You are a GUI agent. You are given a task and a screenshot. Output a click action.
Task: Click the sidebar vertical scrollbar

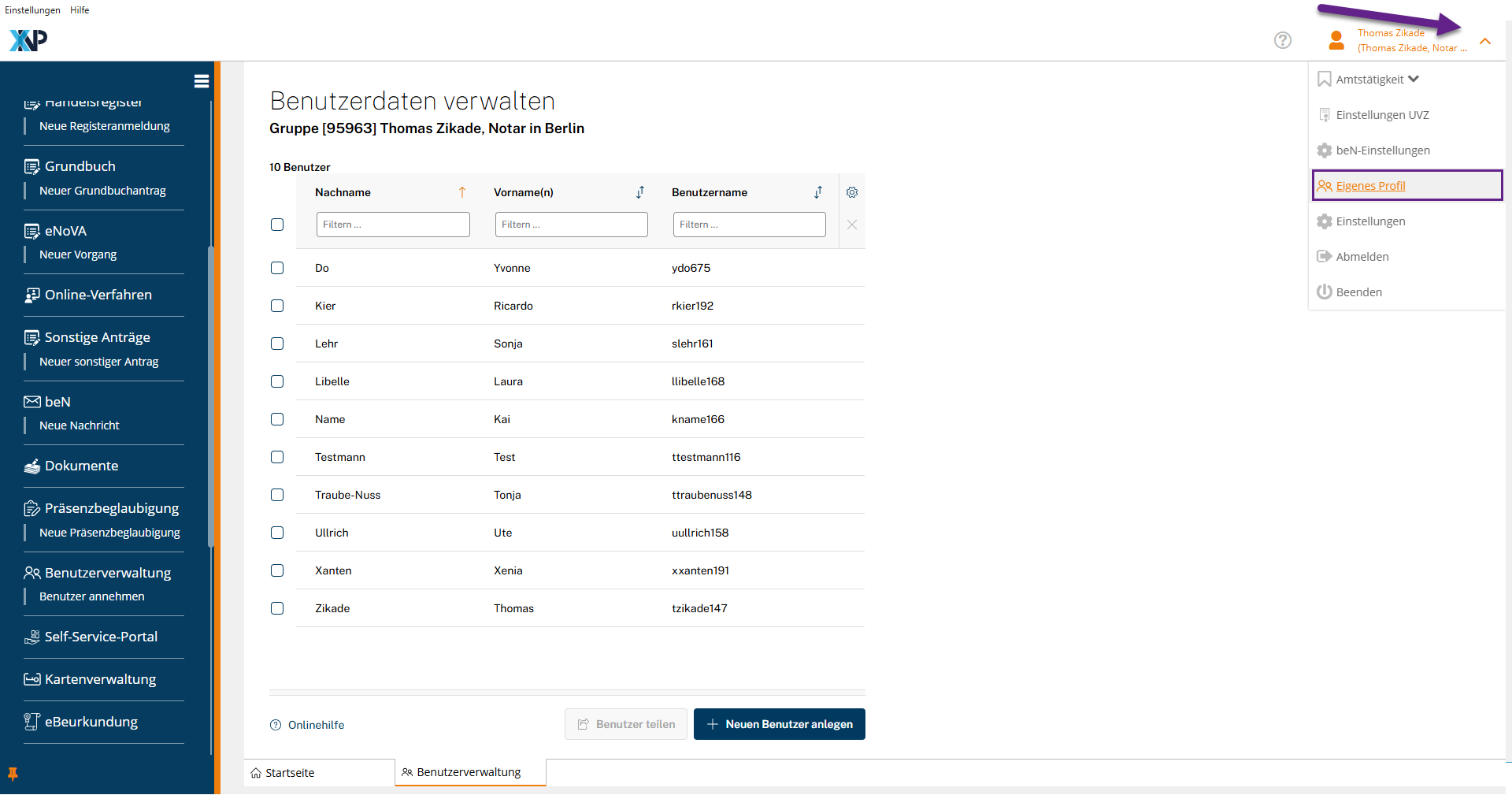point(210,394)
